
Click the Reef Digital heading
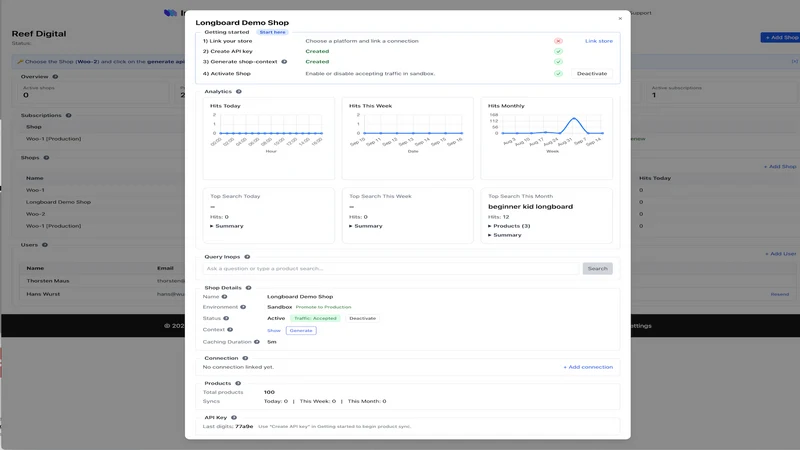[39, 34]
